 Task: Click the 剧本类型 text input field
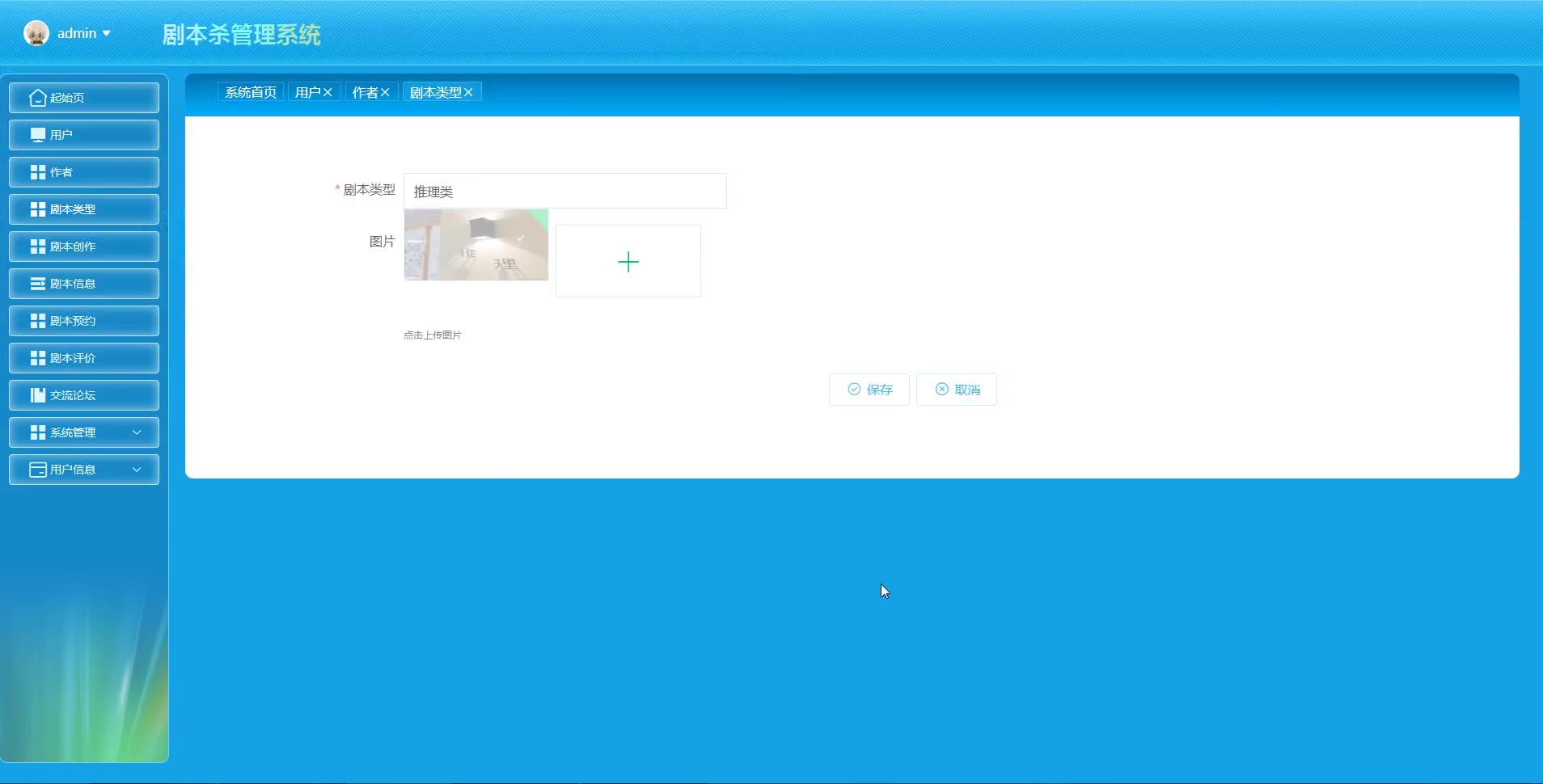(565, 191)
